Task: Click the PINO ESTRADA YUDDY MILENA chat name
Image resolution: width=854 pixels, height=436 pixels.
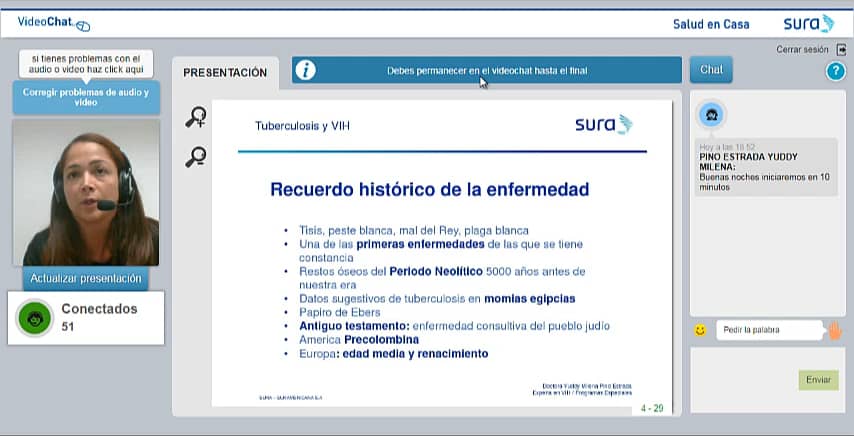Action: pyautogui.click(x=748, y=162)
